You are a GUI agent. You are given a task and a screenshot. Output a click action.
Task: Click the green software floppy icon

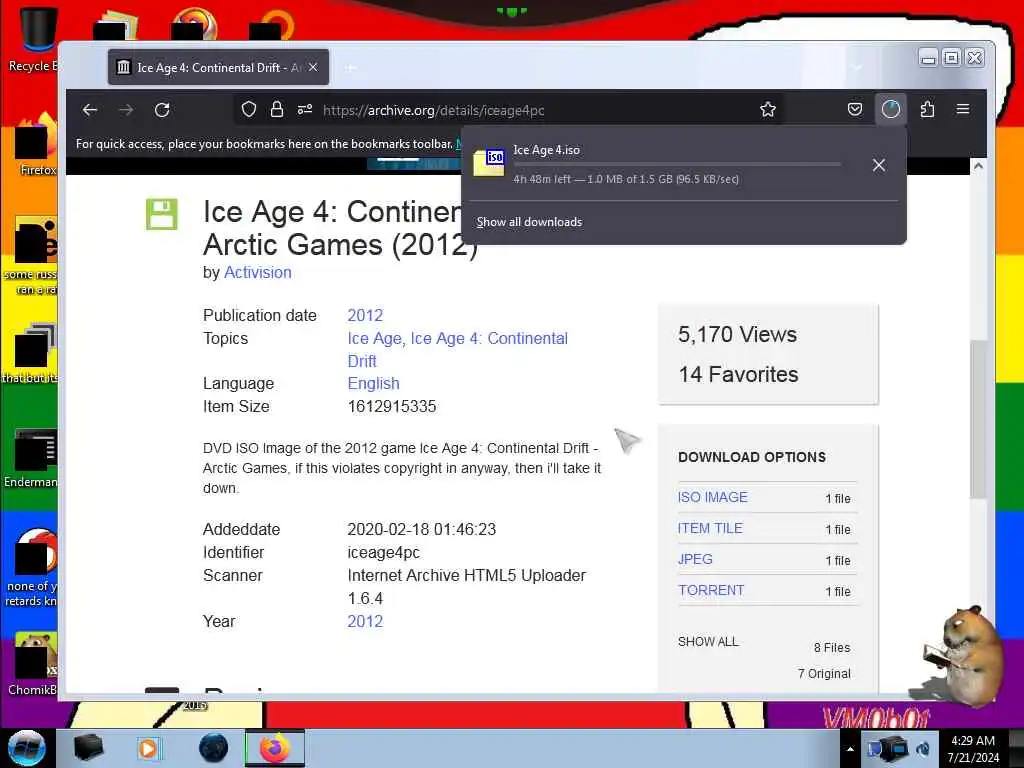161,214
